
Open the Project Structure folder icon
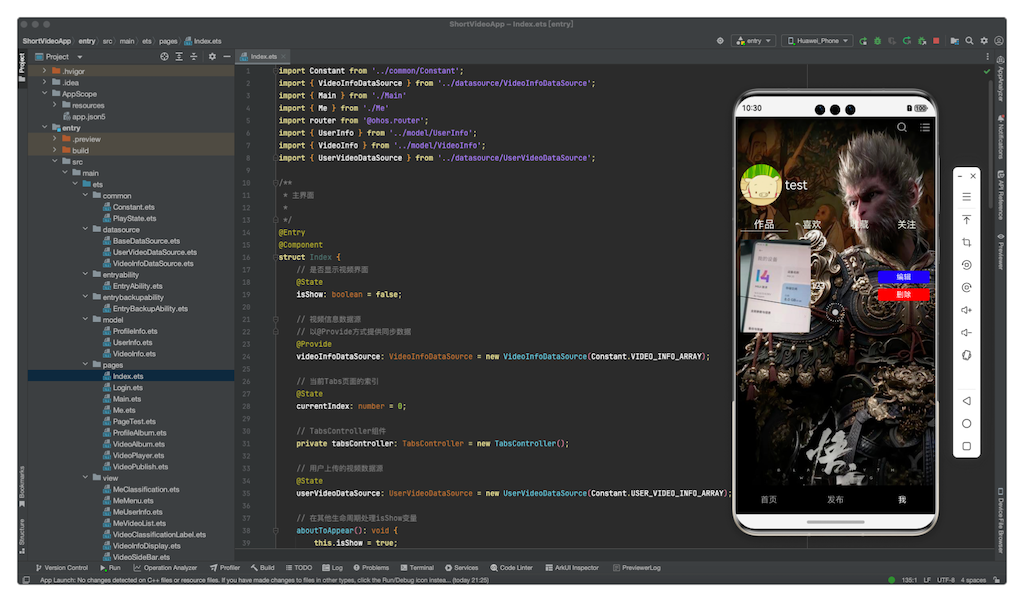(x=954, y=40)
